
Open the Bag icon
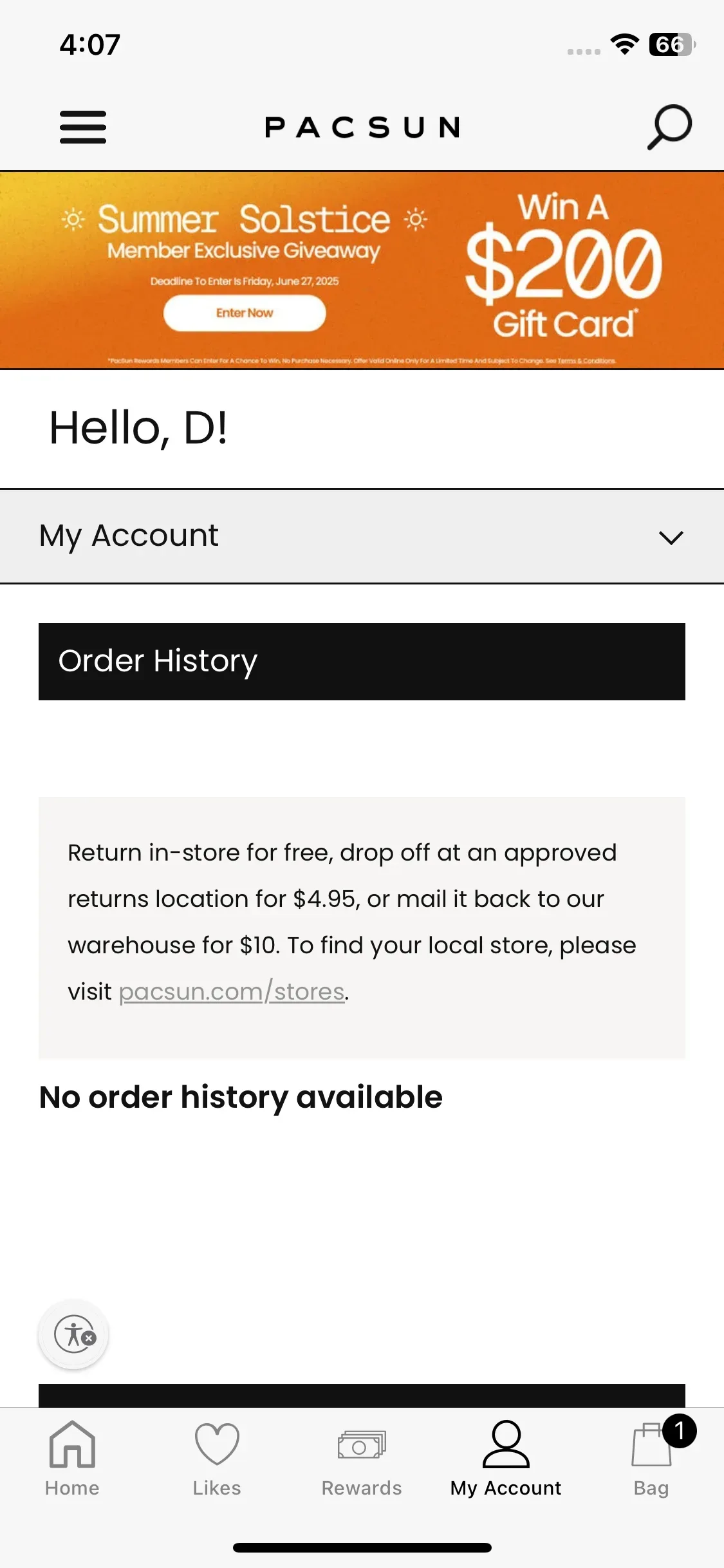(x=651, y=1444)
